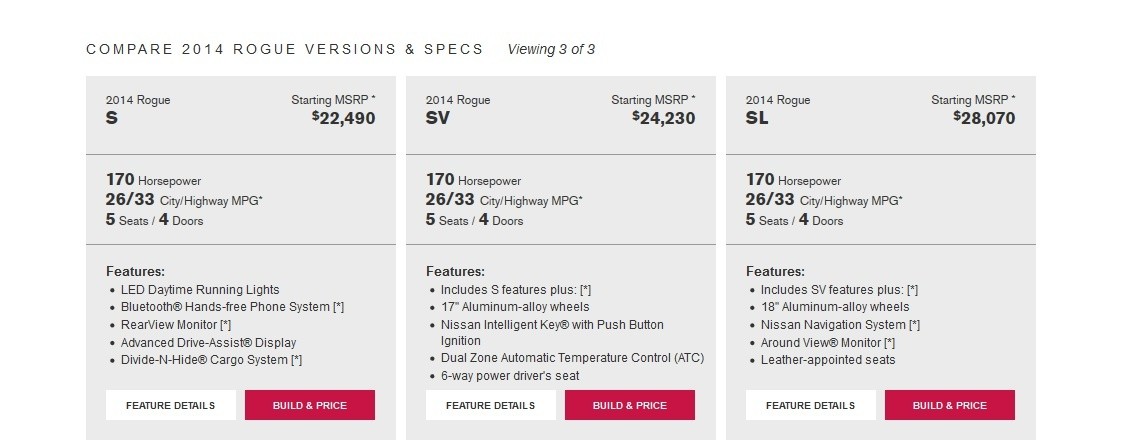The height and width of the screenshot is (441, 1135).
Task: Choose Build & Price for Rogue SL
Action: pos(950,406)
